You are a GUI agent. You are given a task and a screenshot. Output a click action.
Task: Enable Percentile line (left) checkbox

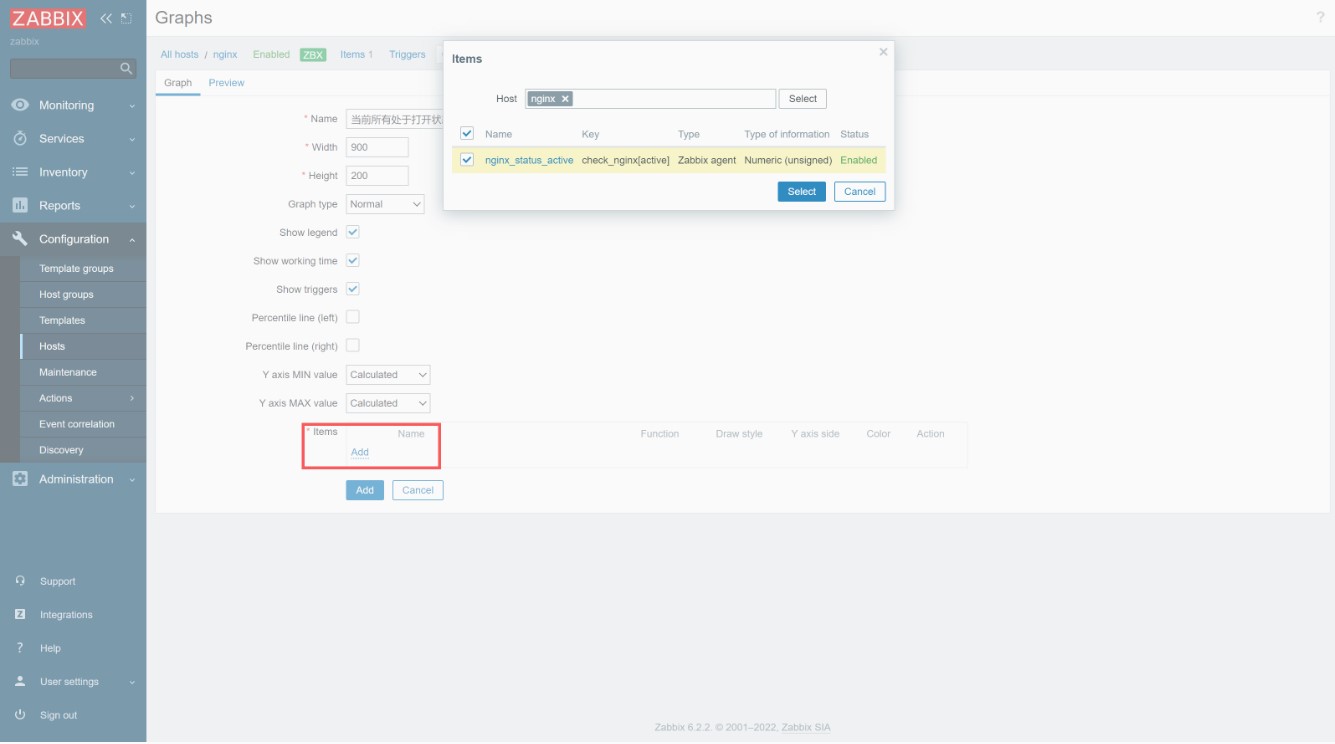click(352, 317)
